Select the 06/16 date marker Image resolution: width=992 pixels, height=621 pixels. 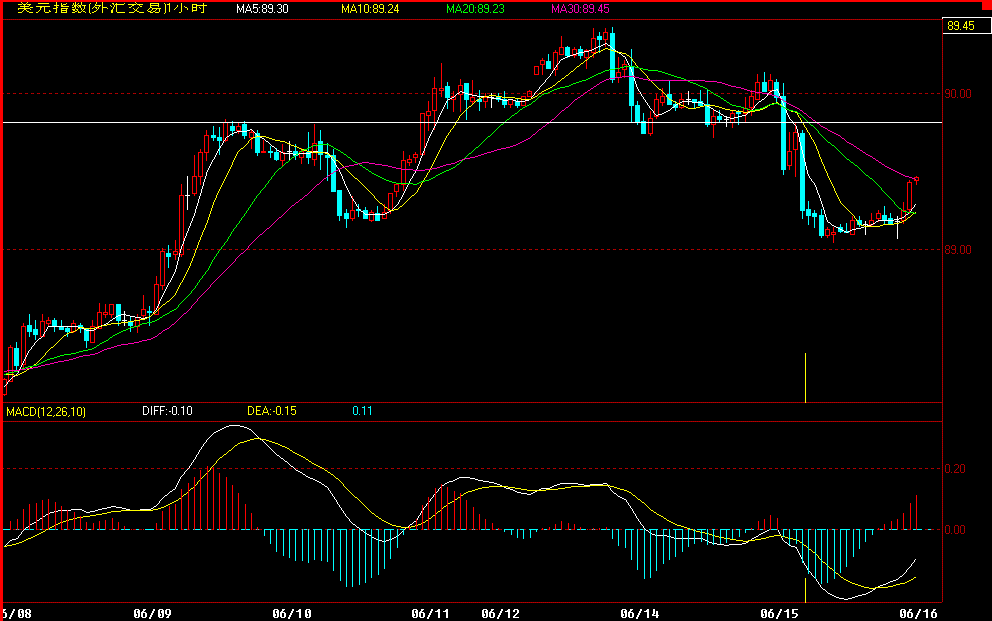[919, 612]
